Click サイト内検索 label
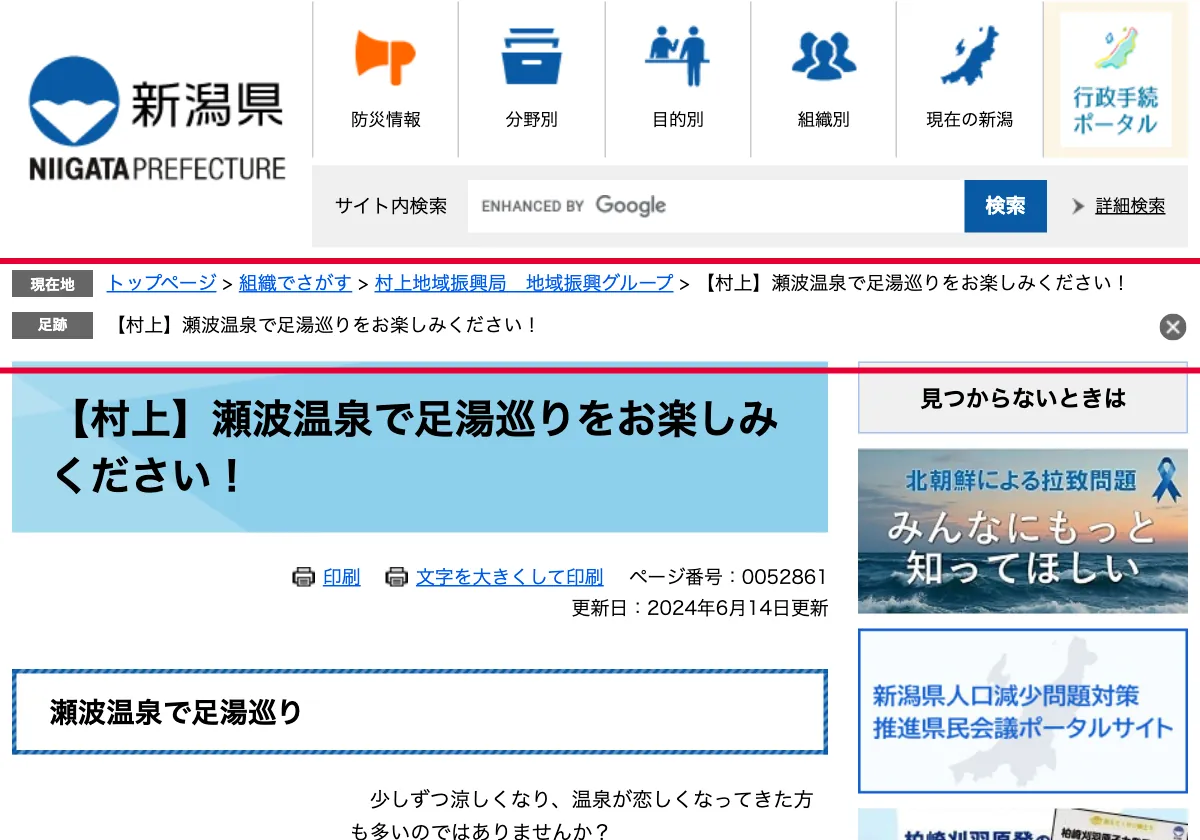 click(391, 206)
